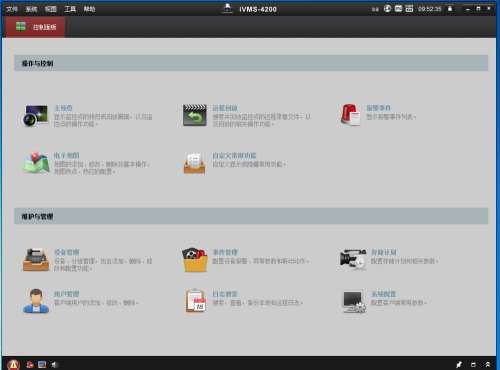The width and height of the screenshot is (500, 370).
Task: Open the Account Management (用户管理) person icon
Action: pyautogui.click(x=36, y=301)
